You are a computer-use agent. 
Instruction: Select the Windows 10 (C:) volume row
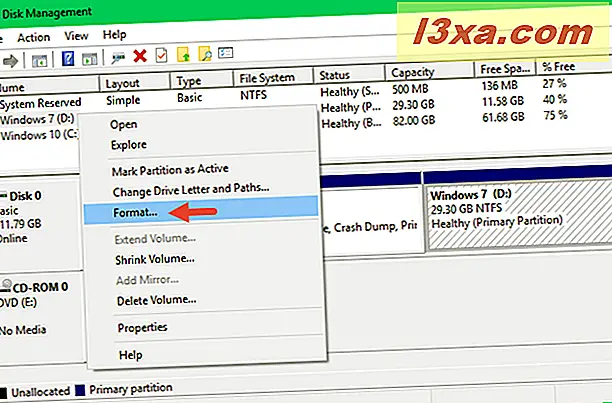[x=40, y=135]
